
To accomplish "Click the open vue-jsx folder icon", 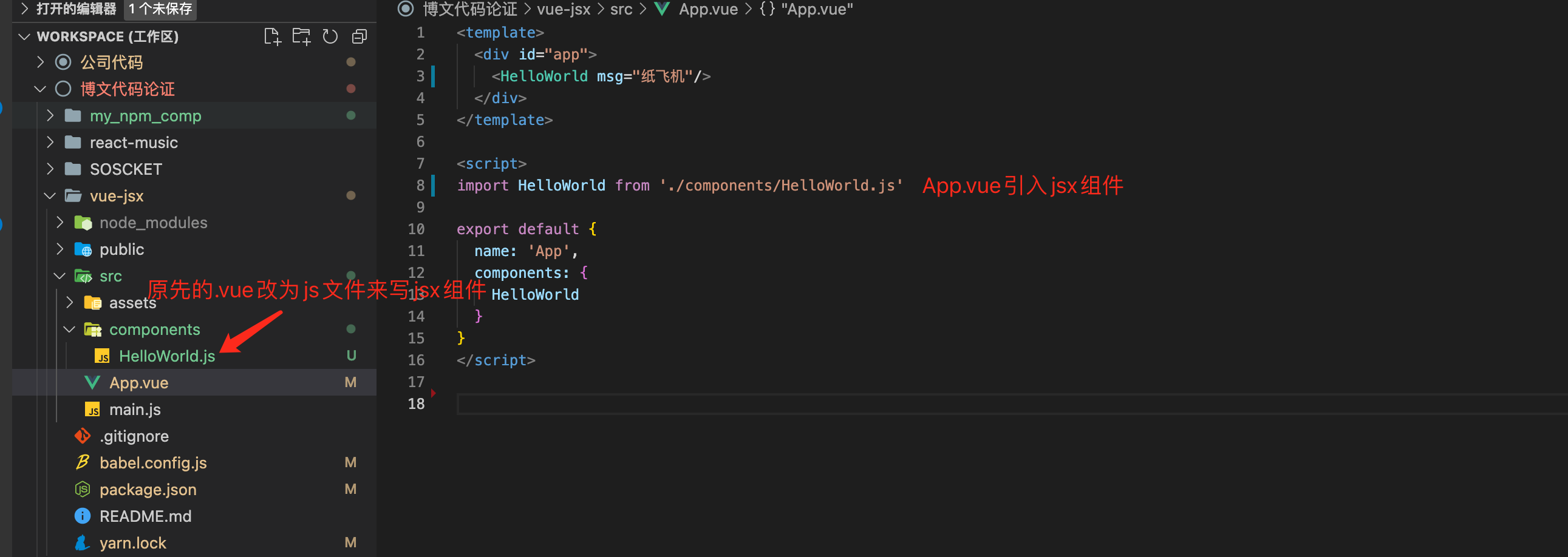I will [x=73, y=196].
